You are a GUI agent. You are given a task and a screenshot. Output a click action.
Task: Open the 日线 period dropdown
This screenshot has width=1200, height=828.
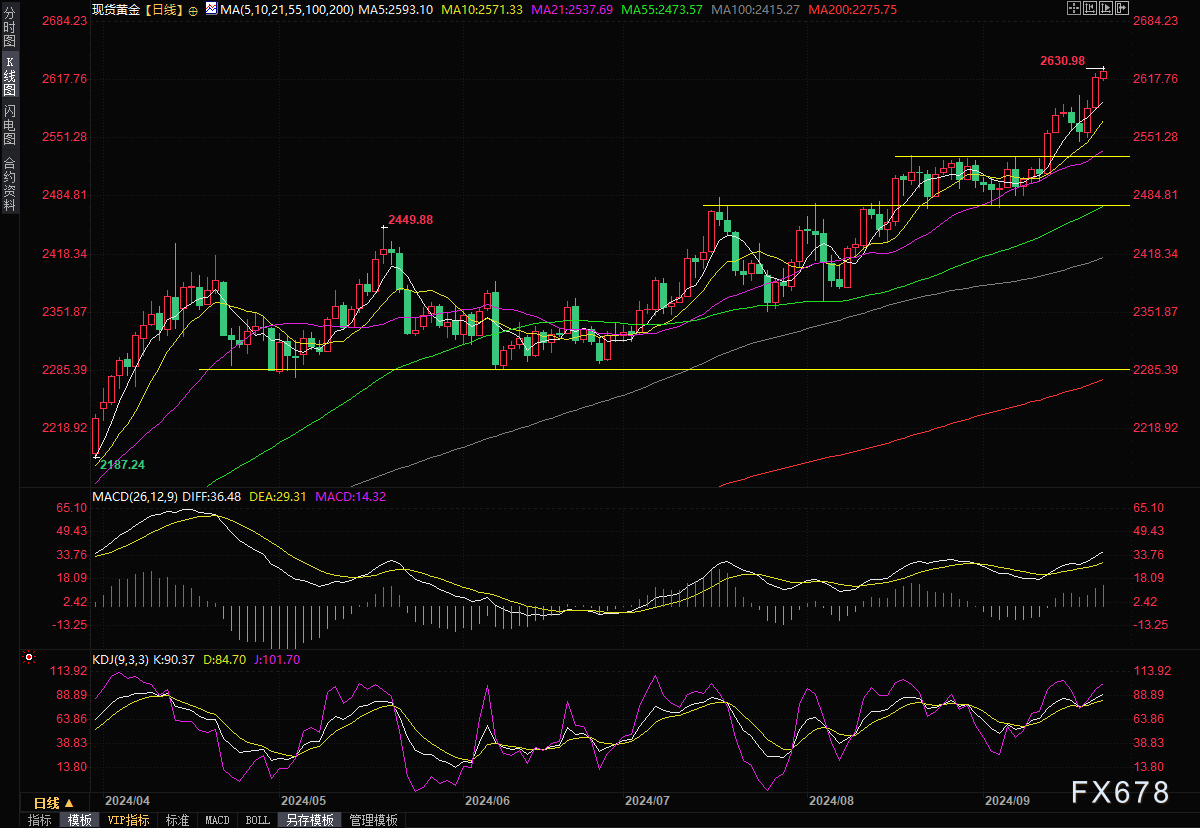(53, 803)
